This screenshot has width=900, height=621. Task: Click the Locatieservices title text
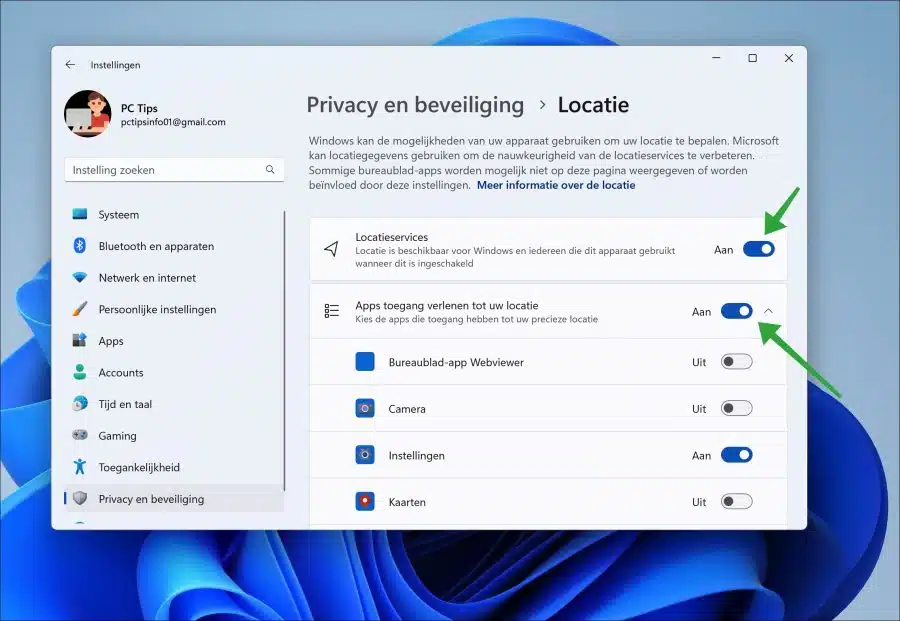(391, 237)
